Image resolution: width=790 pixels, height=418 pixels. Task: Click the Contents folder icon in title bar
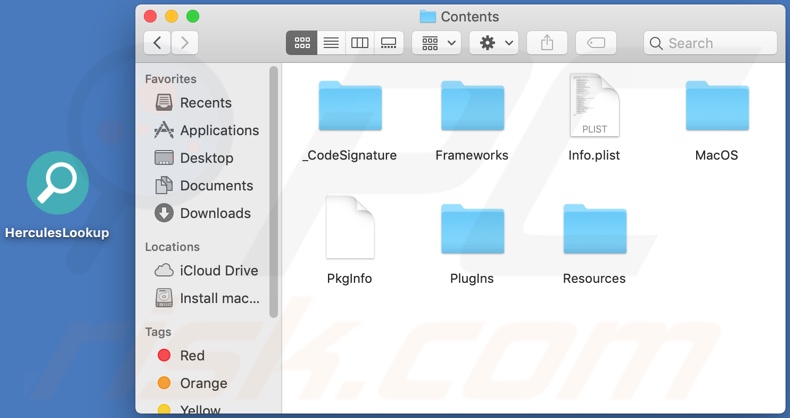427,17
